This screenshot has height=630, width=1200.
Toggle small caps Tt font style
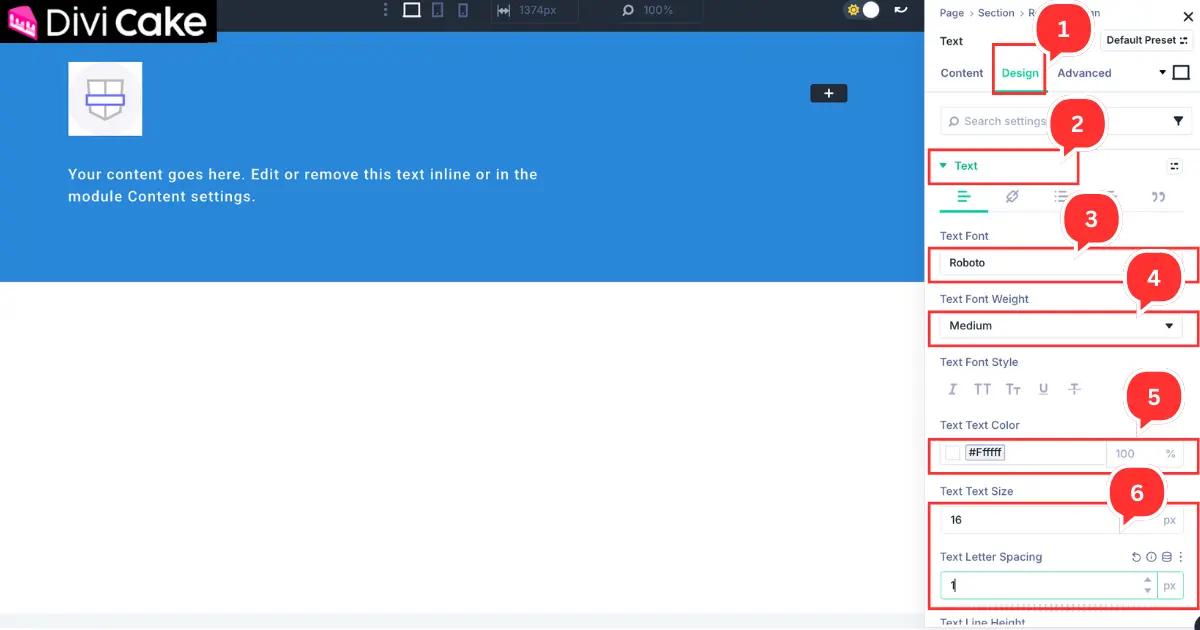[x=1013, y=389]
